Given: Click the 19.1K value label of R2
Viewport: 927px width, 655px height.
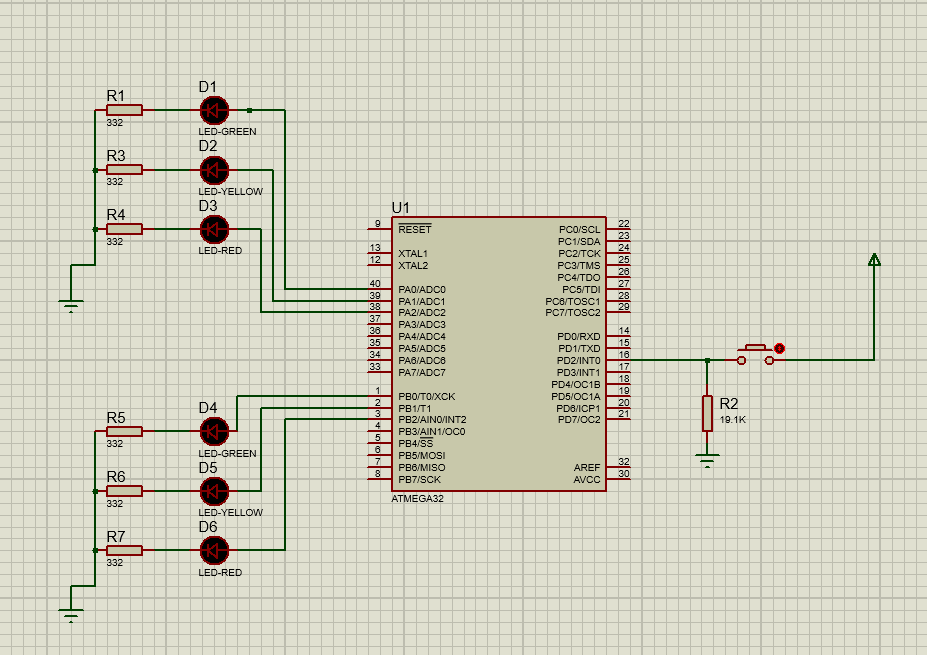Looking at the screenshot, I should (x=732, y=421).
